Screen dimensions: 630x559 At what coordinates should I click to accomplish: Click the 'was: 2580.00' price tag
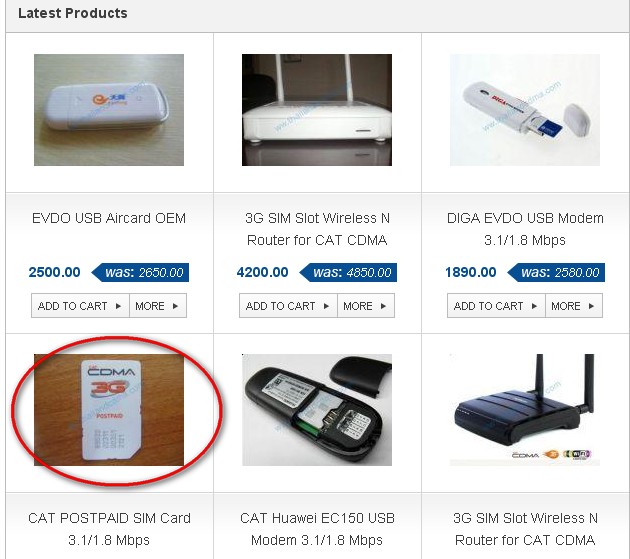556,272
